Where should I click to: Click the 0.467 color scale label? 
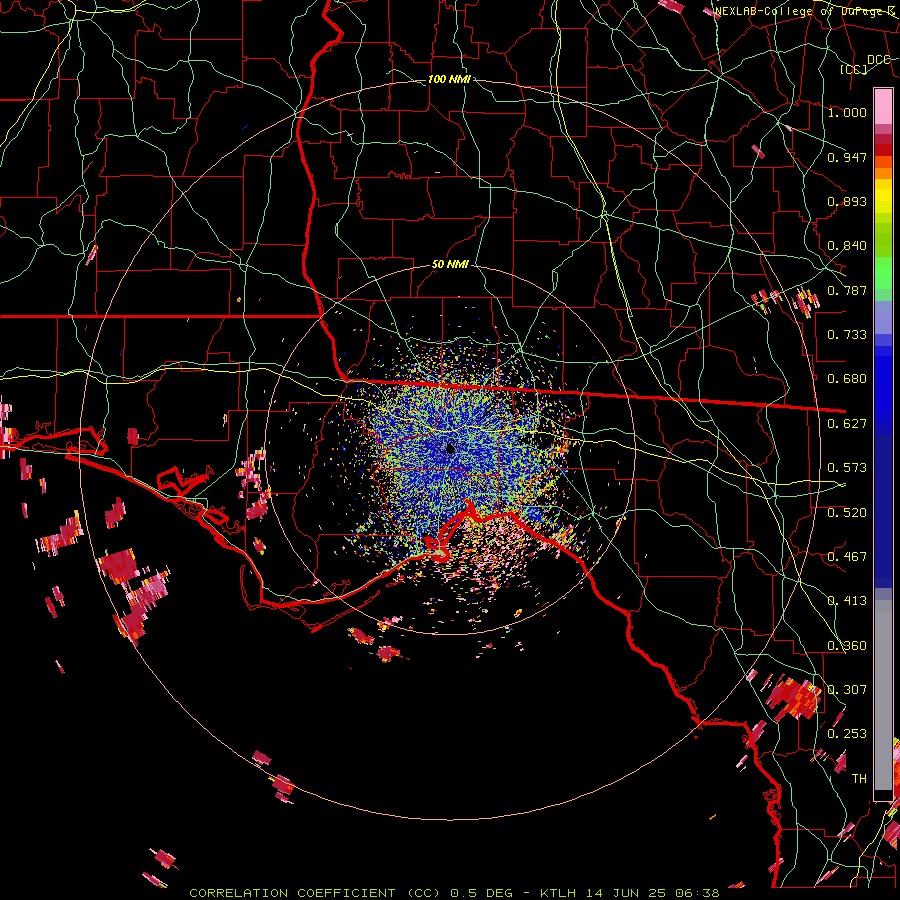(x=847, y=557)
